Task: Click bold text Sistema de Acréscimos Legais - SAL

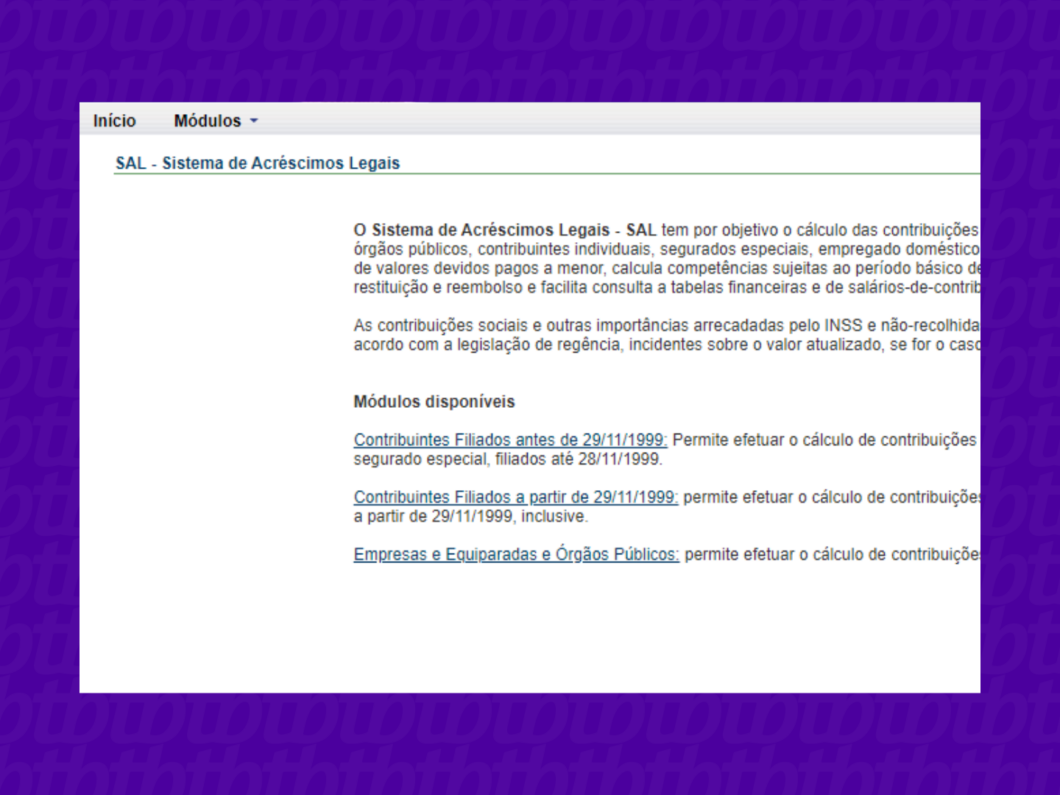Action: tap(514, 230)
